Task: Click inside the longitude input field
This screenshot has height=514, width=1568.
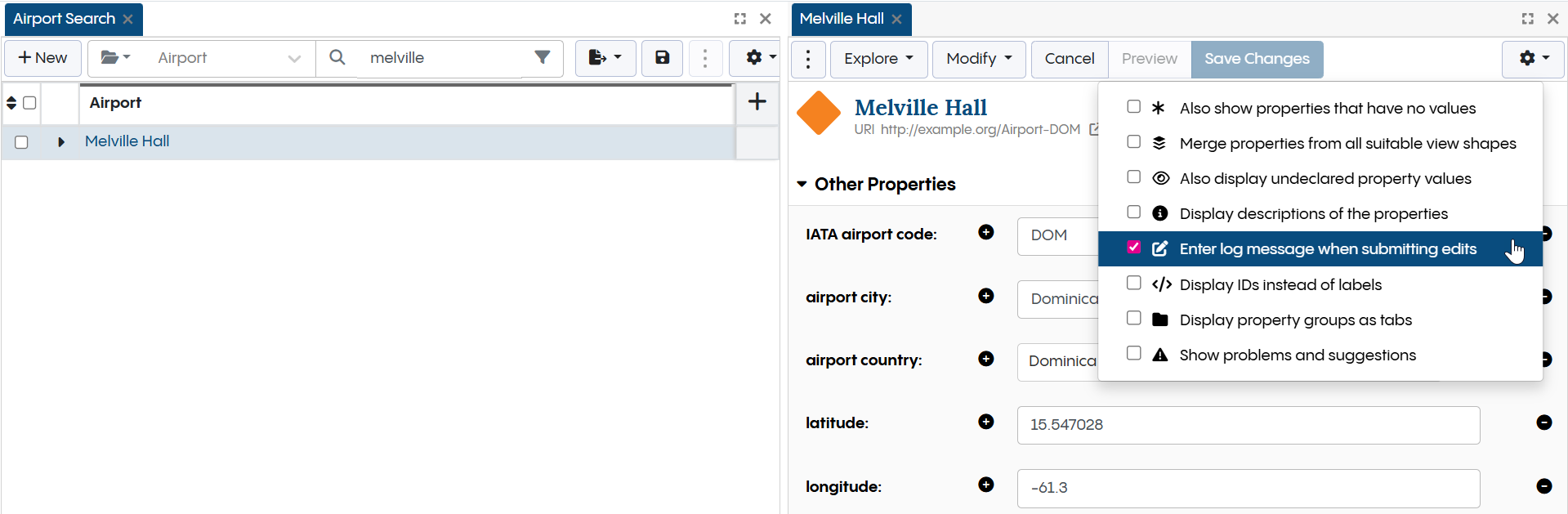Action: (x=1248, y=488)
